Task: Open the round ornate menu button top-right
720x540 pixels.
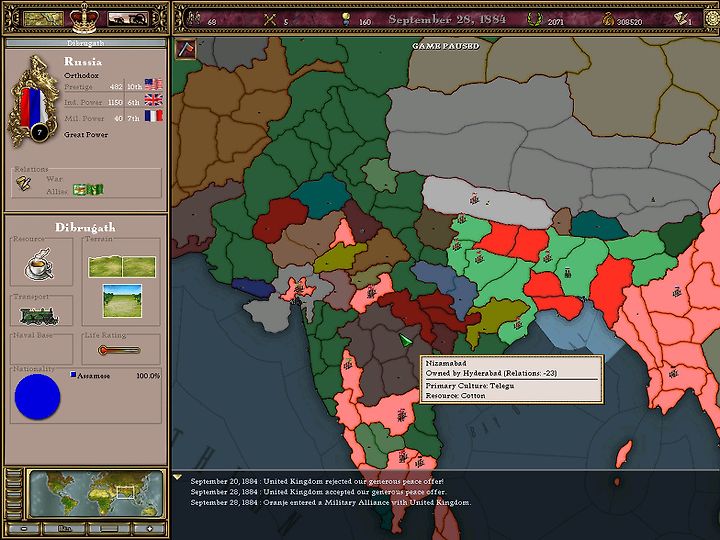Action: point(712,19)
